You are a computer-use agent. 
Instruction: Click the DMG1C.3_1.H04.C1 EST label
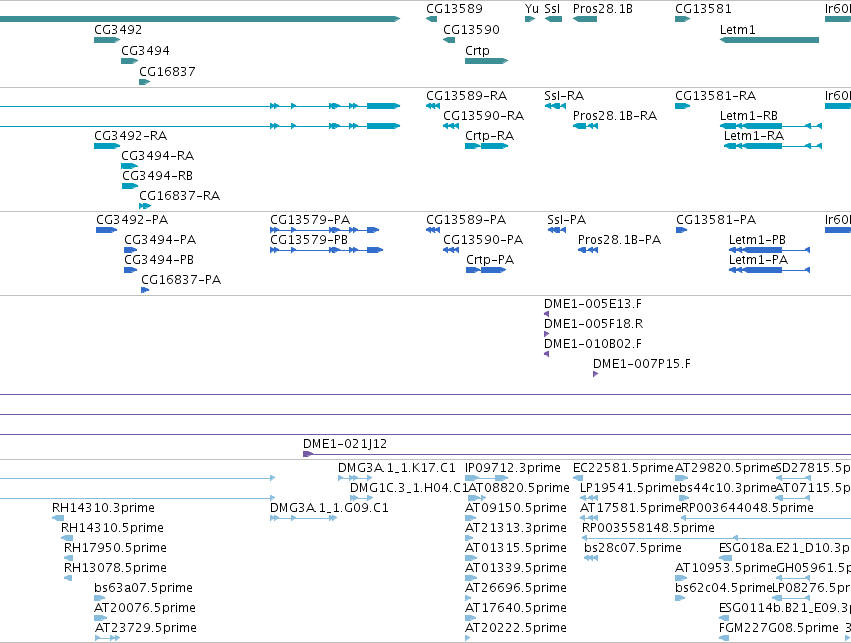pyautogui.click(x=408, y=488)
